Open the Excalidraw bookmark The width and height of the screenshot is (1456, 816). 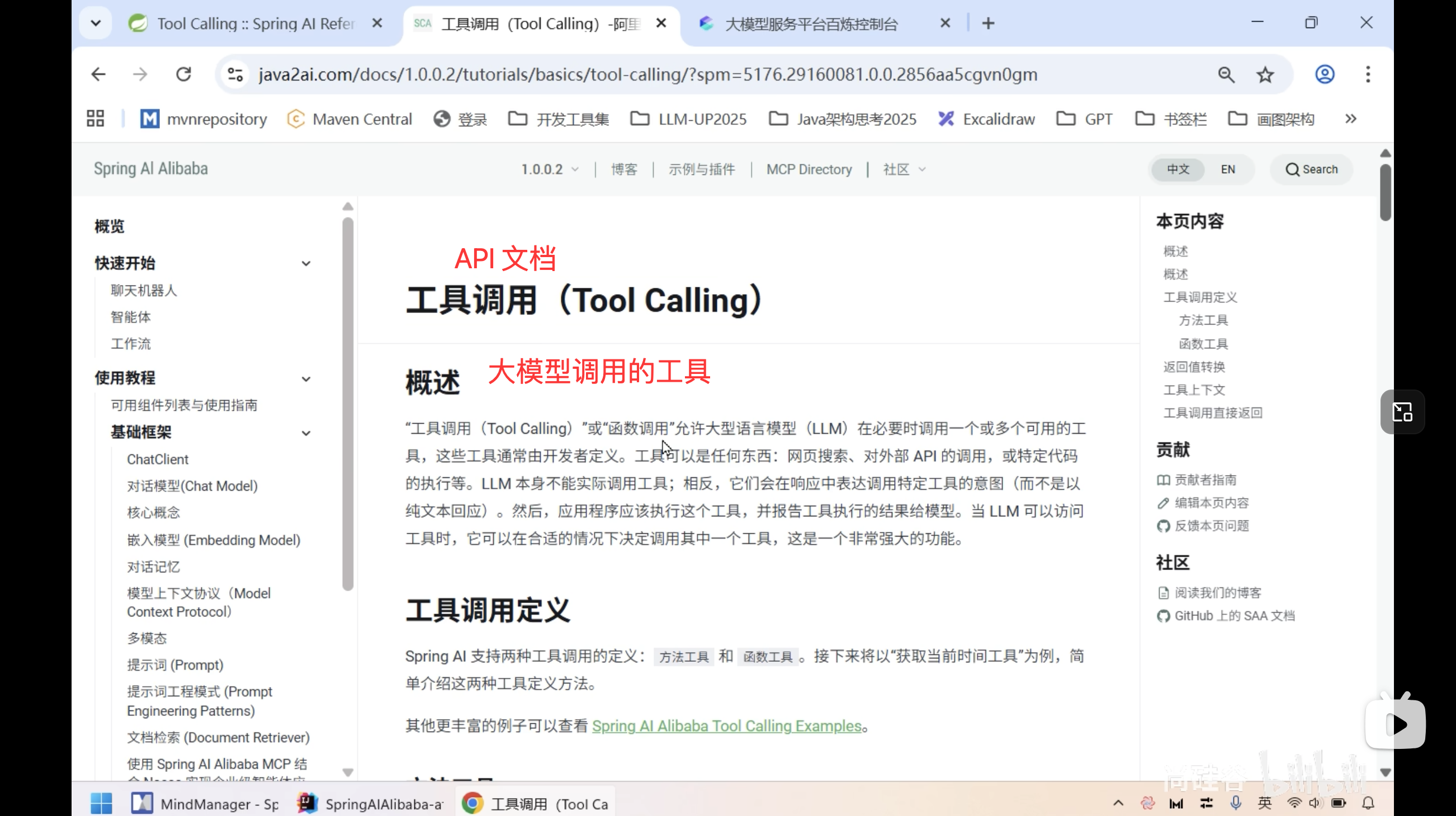tap(986, 118)
